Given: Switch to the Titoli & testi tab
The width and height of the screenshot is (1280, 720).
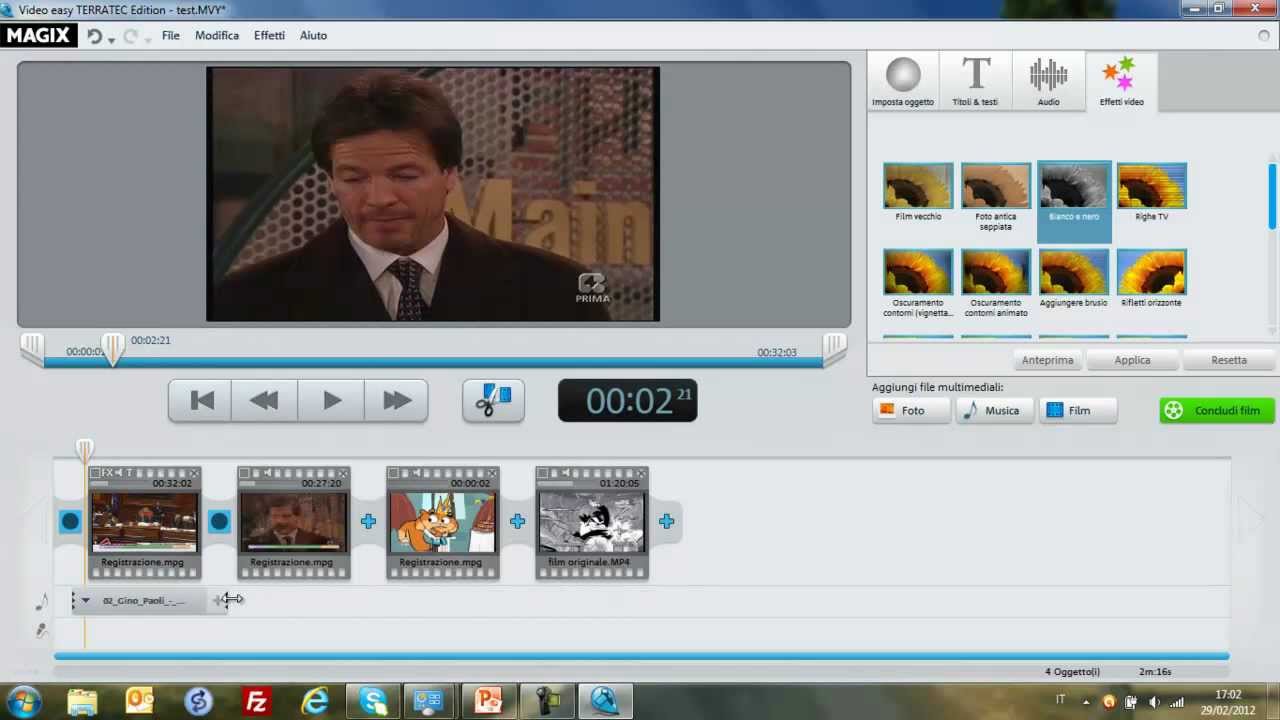Looking at the screenshot, I should pos(975,81).
